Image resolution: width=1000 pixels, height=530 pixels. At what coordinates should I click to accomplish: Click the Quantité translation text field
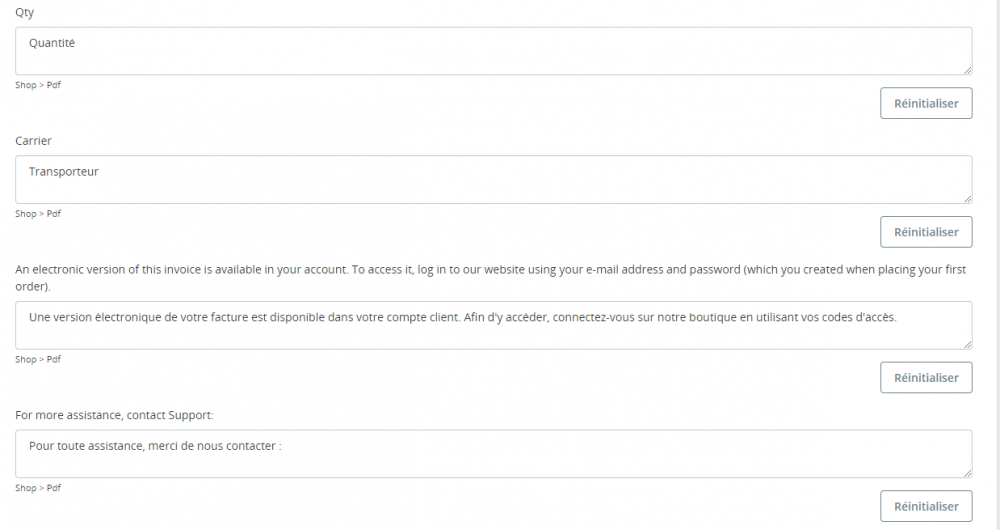pyautogui.click(x=493, y=51)
